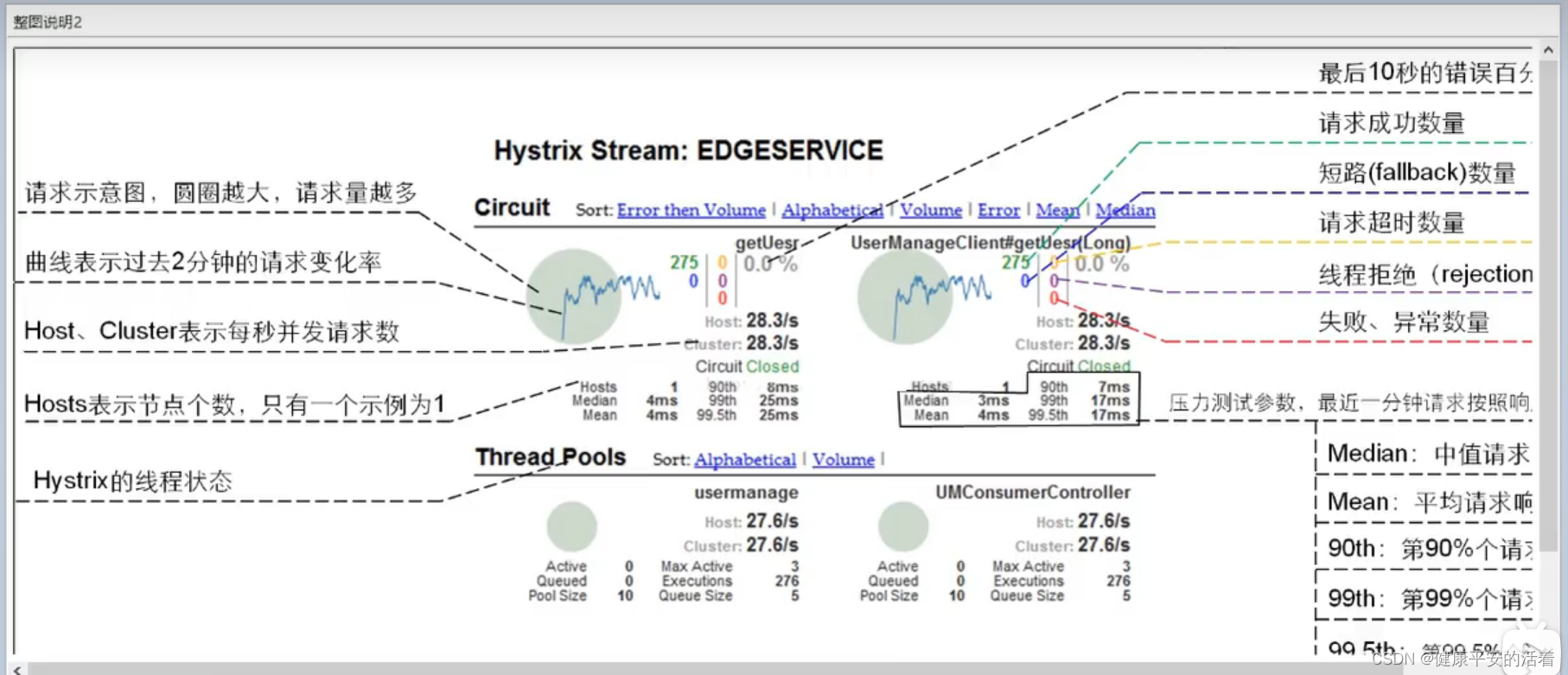Click the getUesr circuit name
The width and height of the screenshot is (1568, 675).
767,244
